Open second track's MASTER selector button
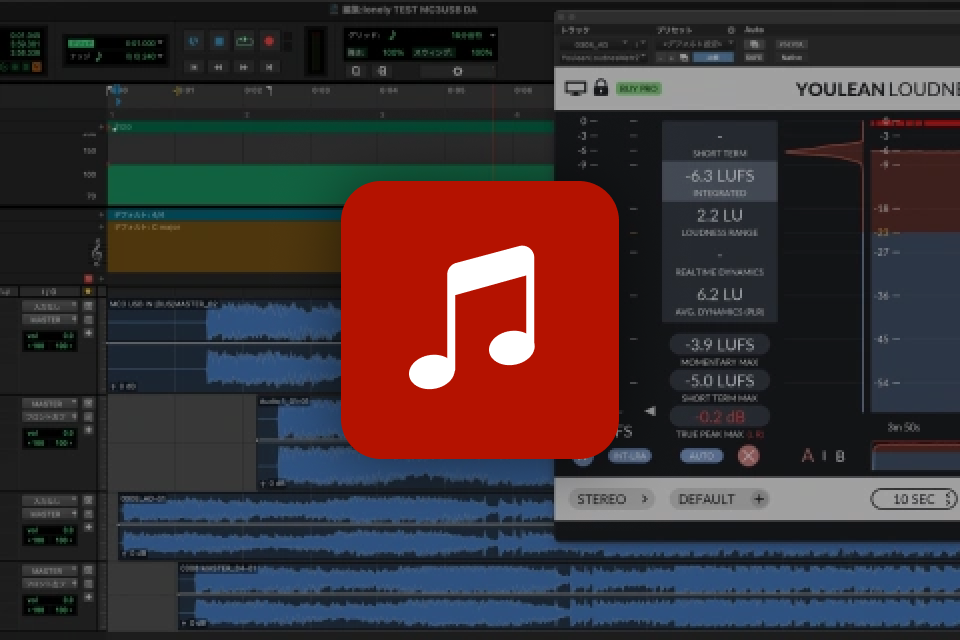 50,404
